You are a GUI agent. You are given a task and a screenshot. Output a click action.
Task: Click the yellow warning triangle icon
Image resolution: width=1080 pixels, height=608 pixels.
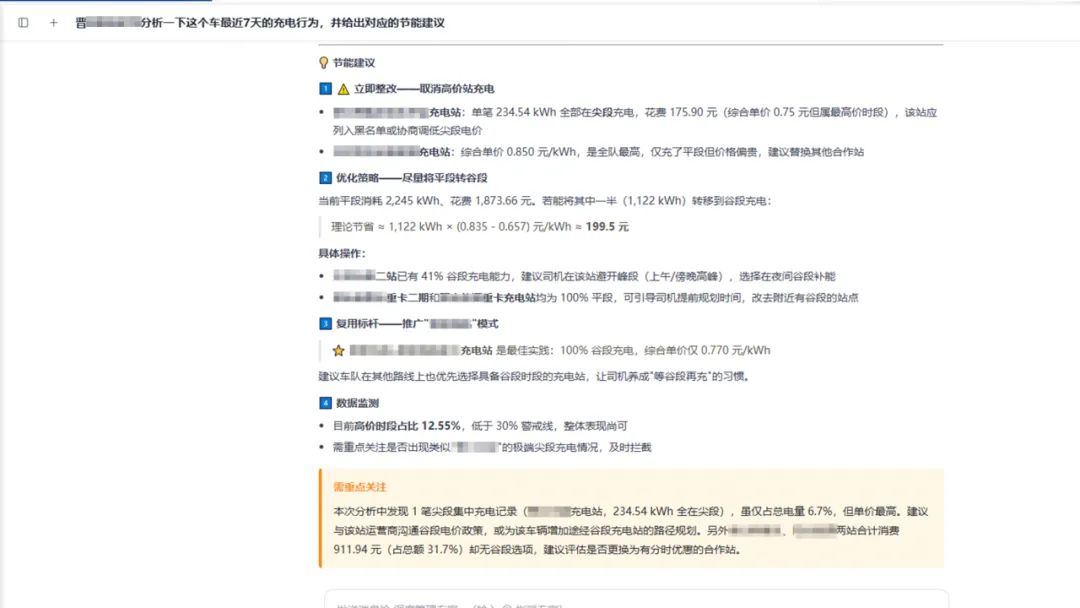343,89
